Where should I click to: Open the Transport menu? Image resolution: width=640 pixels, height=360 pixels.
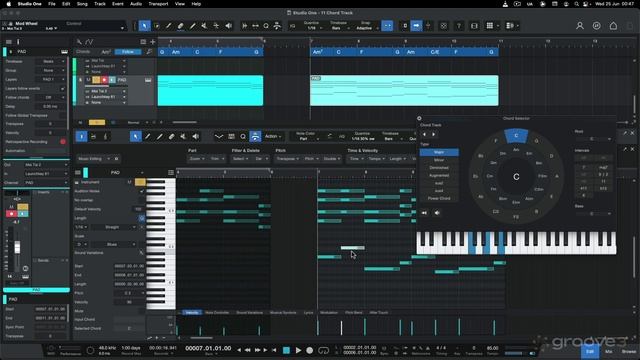(x=158, y=4)
